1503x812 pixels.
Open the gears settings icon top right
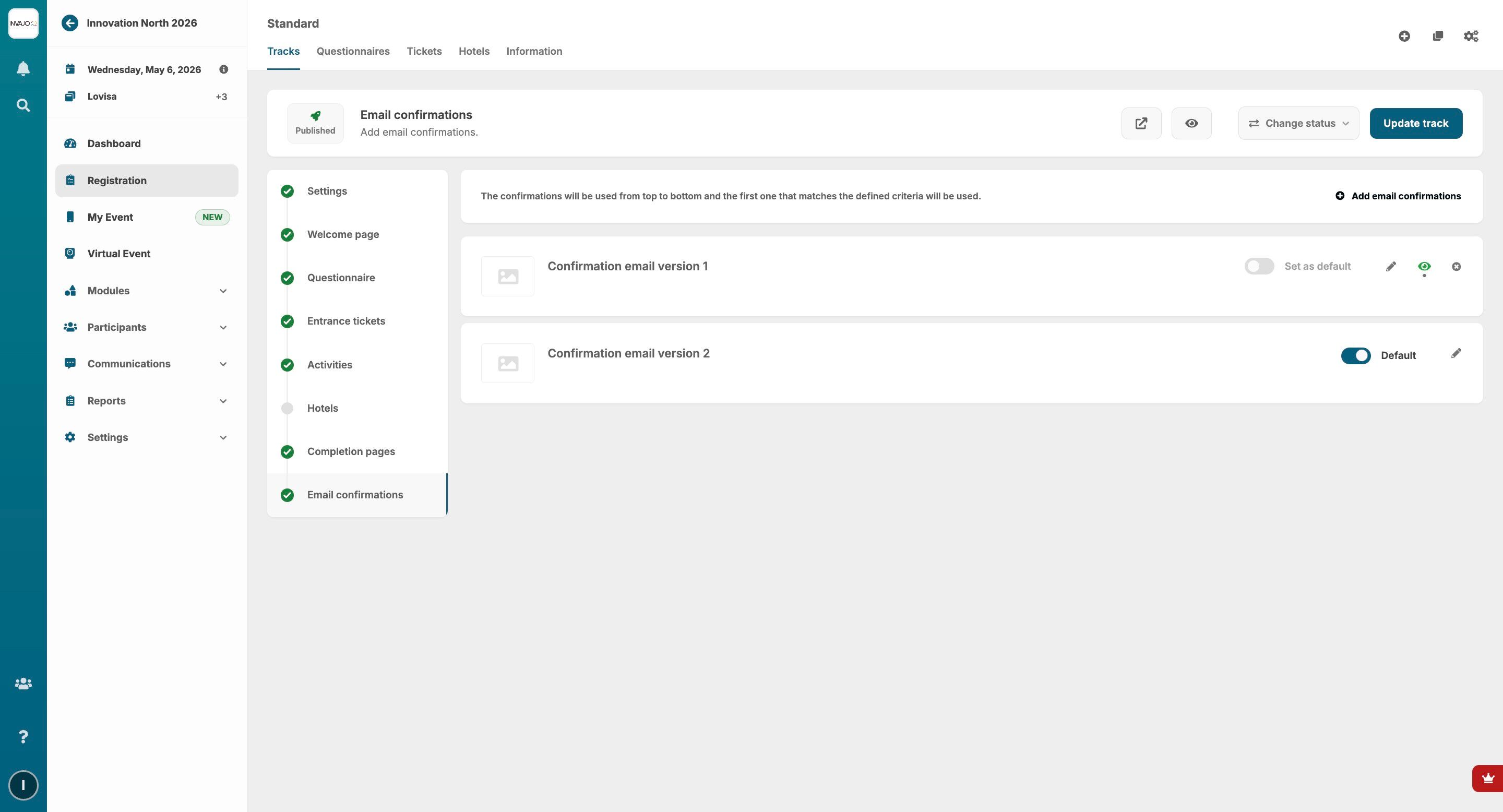pos(1470,36)
